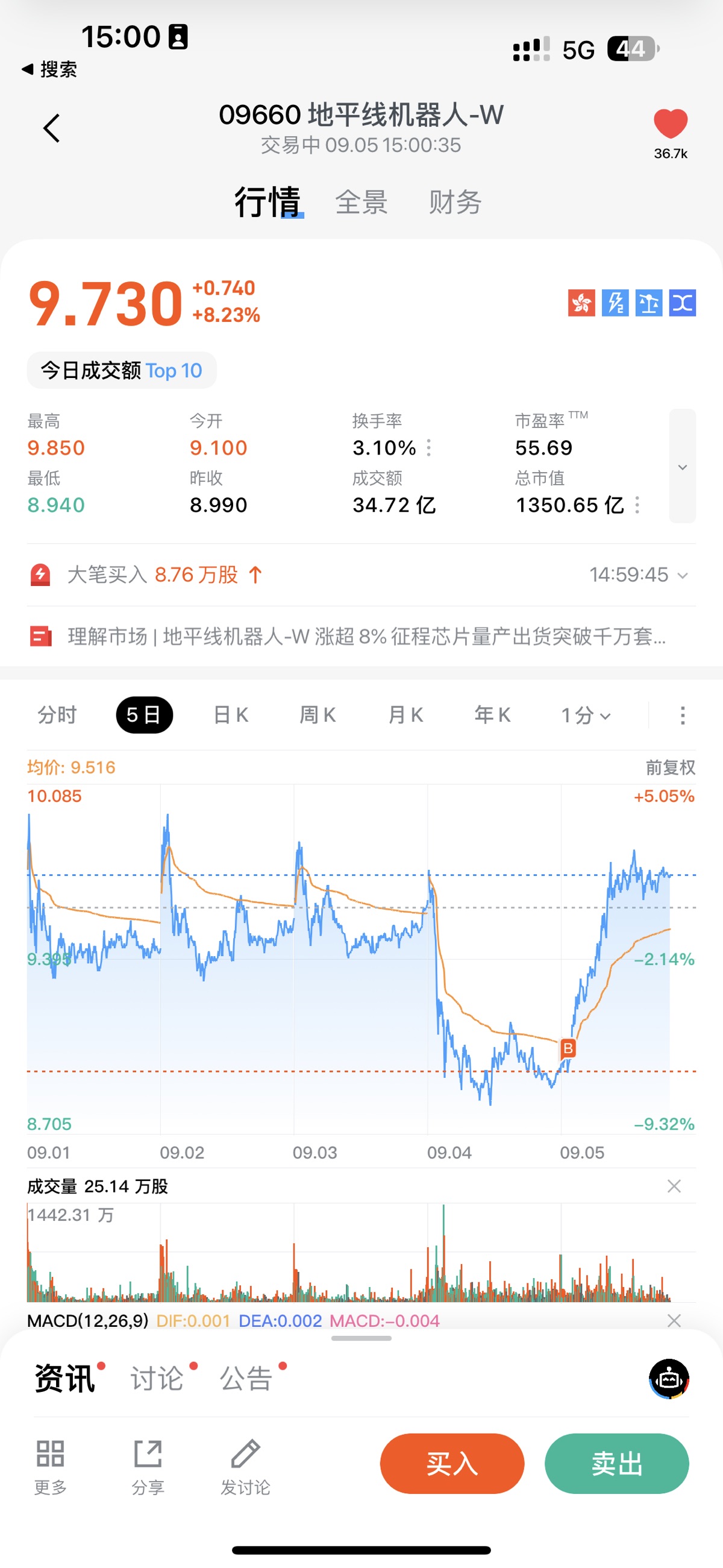
Task: Select the 日K chart tab
Action: 231,715
